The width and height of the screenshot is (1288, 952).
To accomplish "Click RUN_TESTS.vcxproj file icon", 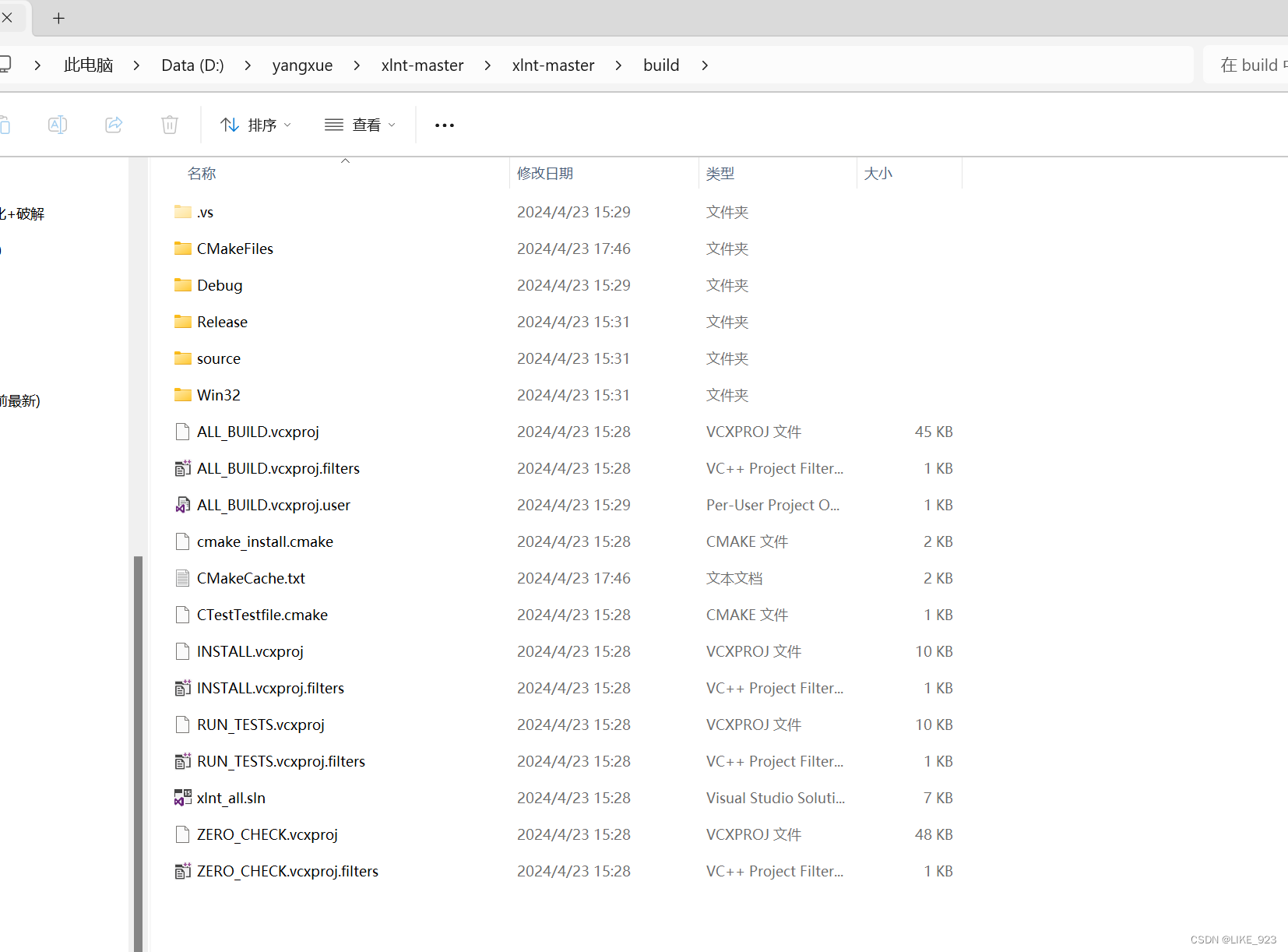I will click(x=183, y=725).
